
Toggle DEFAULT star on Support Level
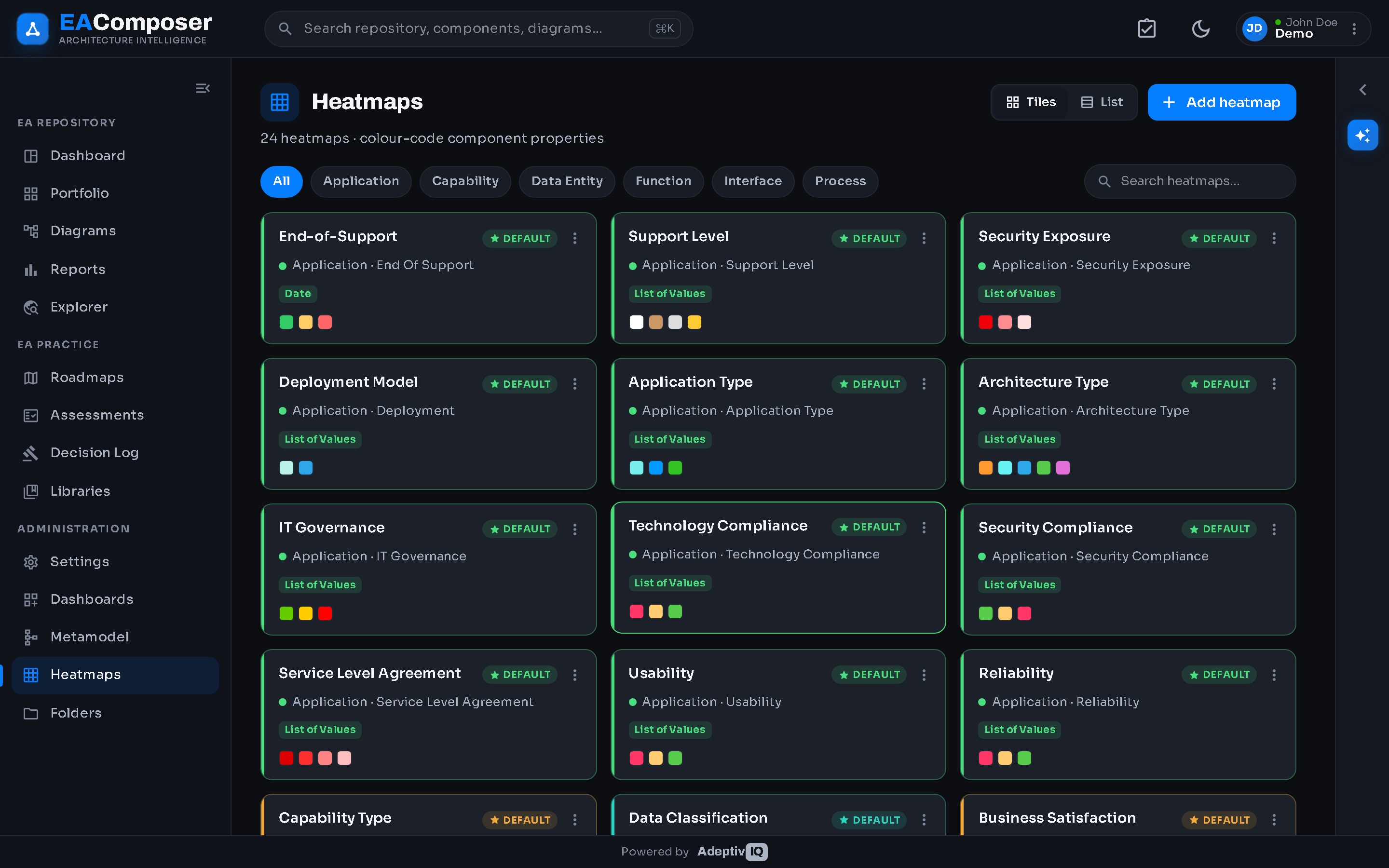pyautogui.click(x=869, y=238)
